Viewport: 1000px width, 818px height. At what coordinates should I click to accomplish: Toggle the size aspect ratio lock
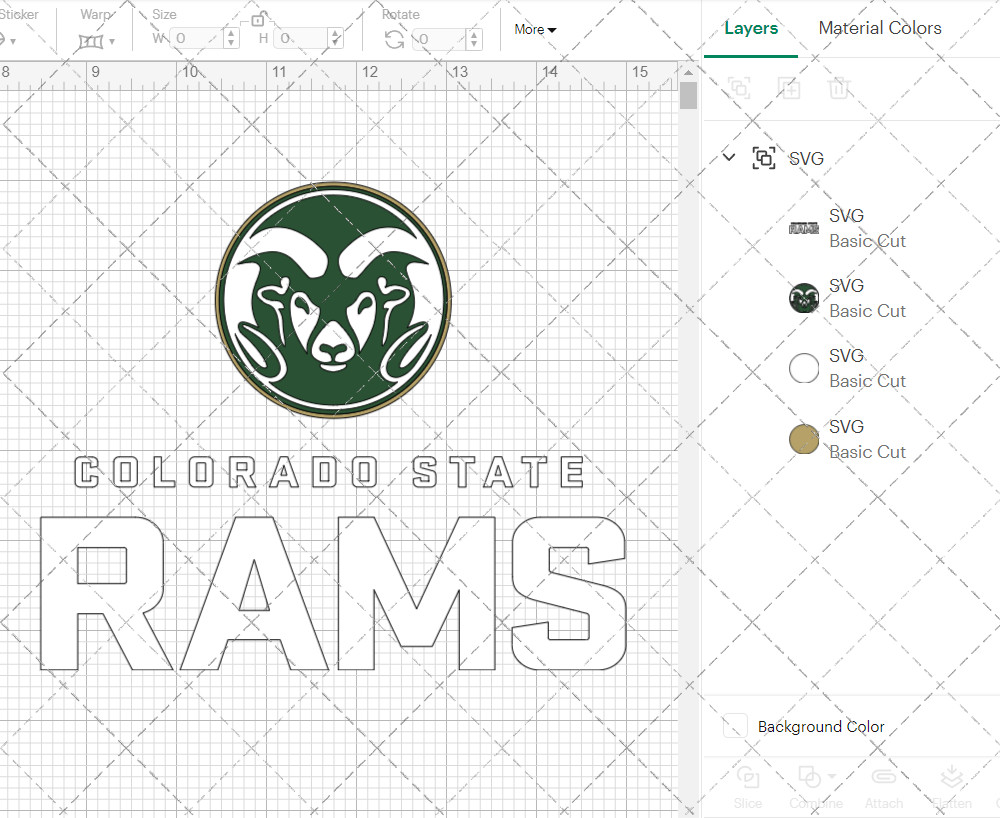258,20
